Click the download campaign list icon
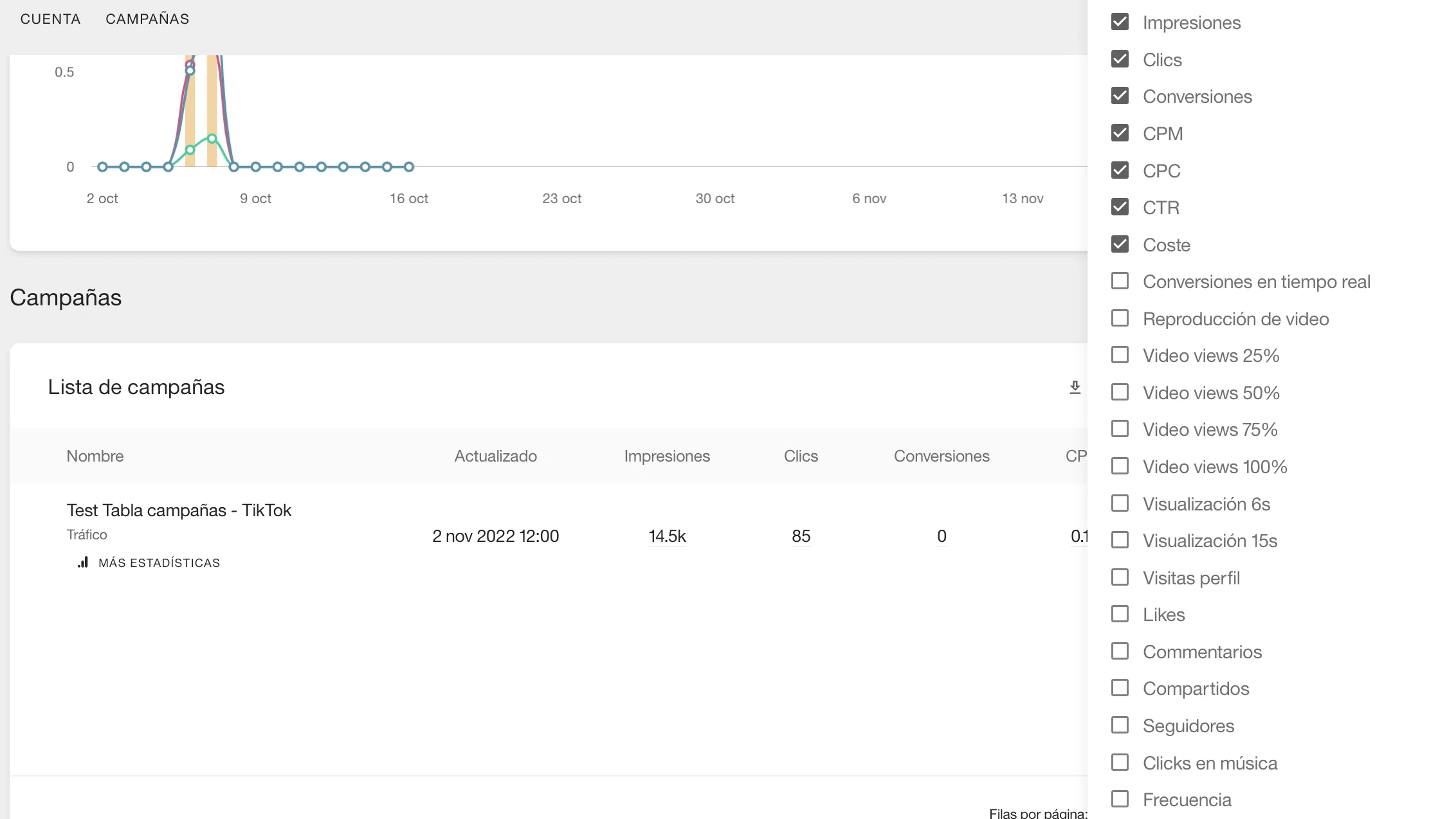 click(x=1075, y=387)
